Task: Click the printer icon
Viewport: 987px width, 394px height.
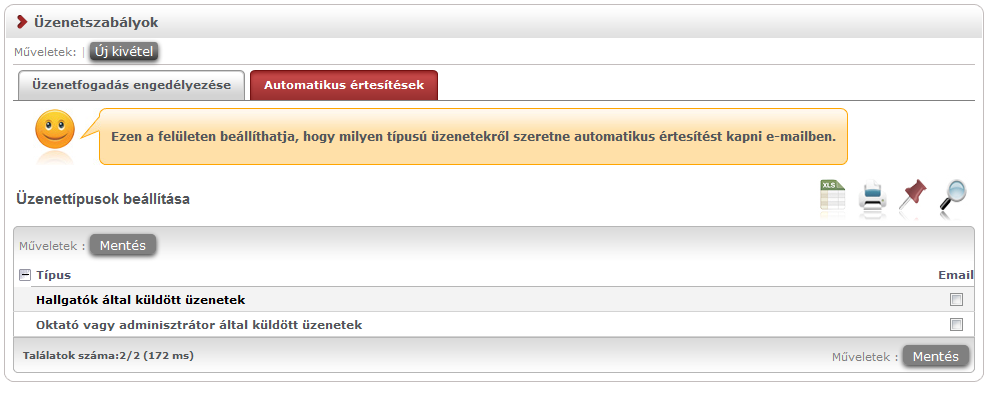Action: point(872,196)
